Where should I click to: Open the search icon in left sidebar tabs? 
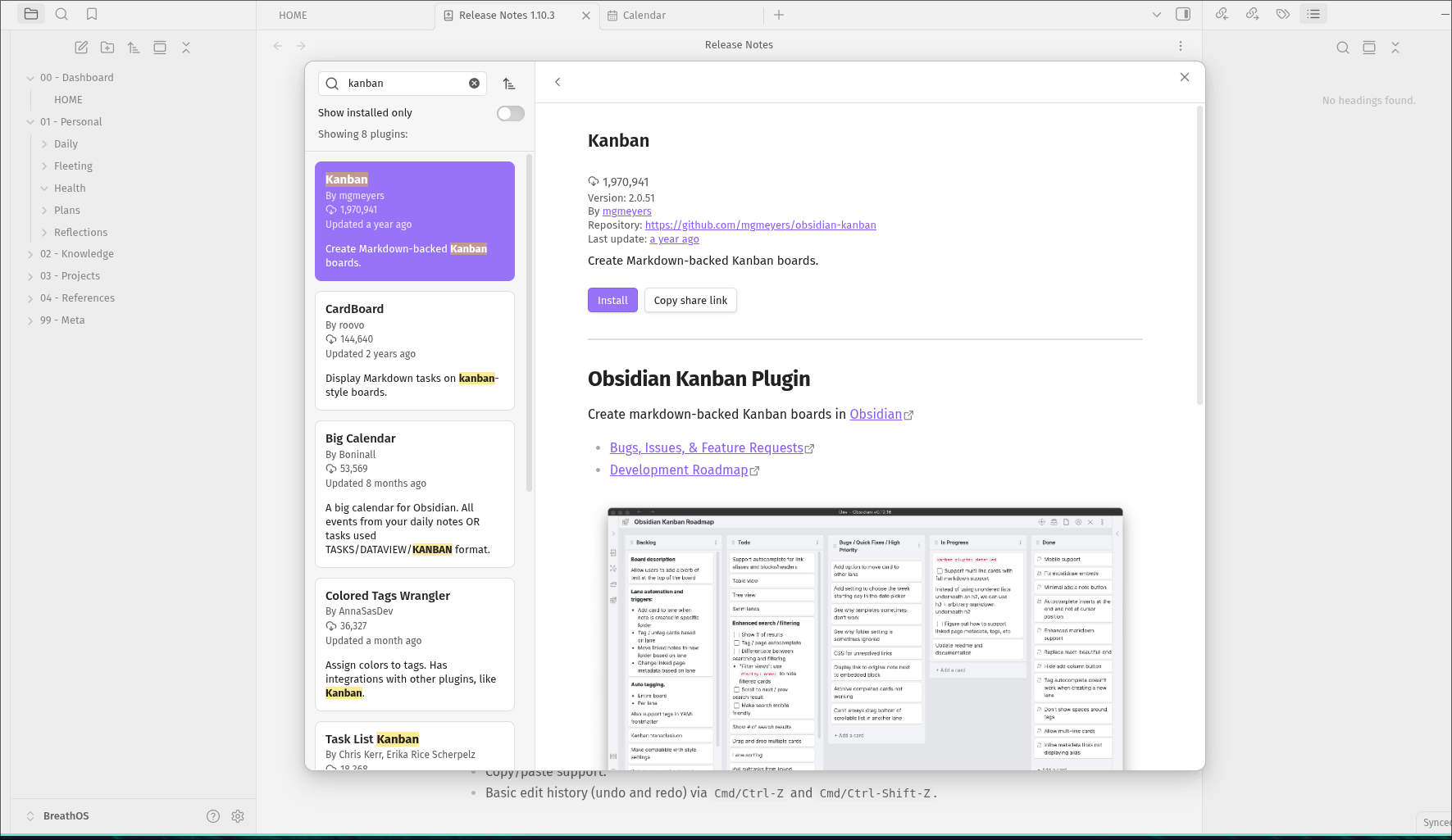[x=61, y=14]
